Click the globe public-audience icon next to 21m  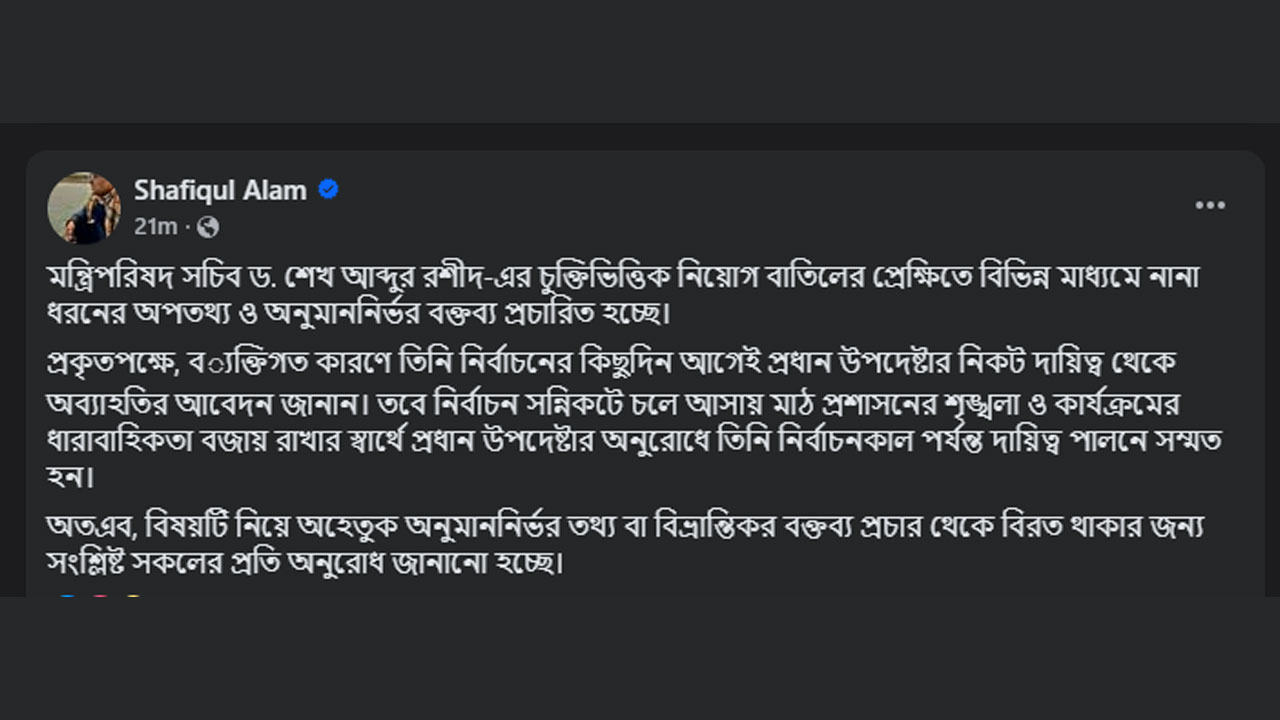[x=207, y=226]
